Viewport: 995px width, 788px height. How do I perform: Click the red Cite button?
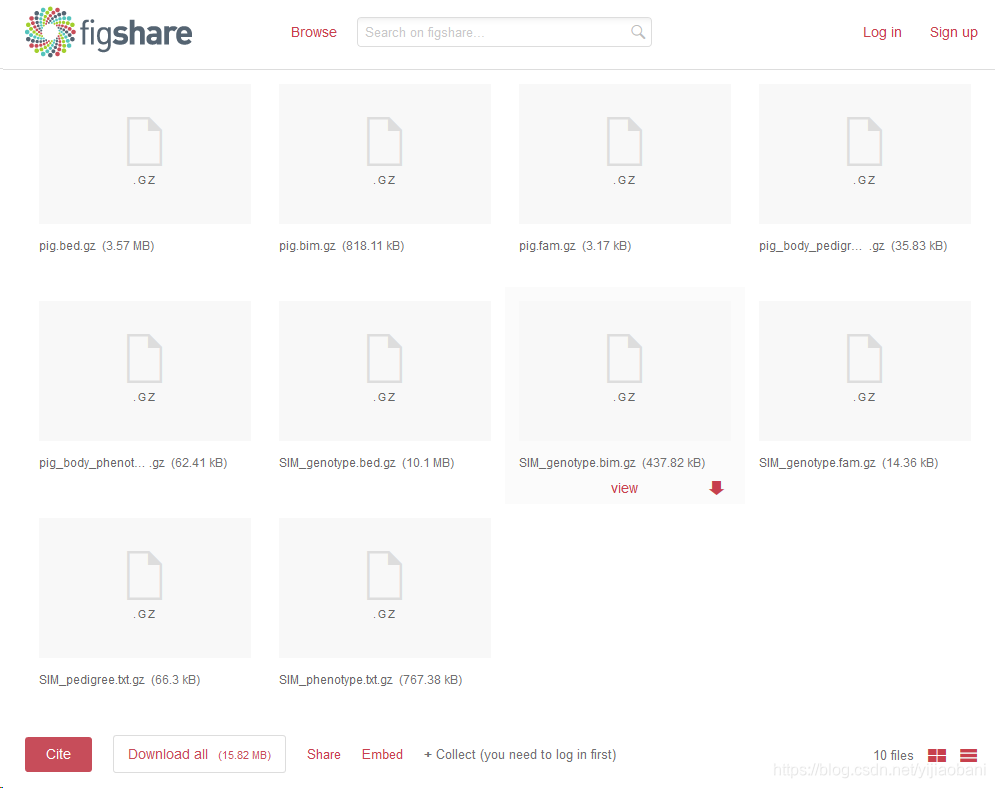point(58,754)
